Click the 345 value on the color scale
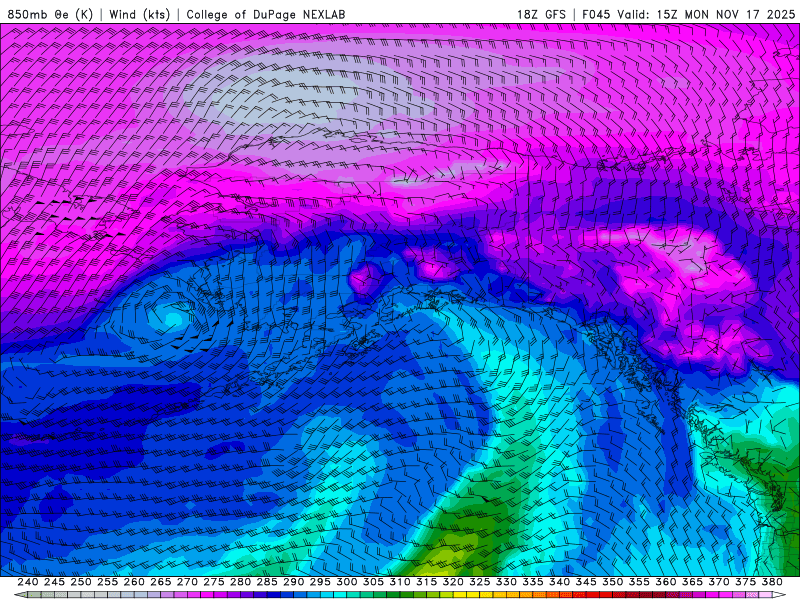This screenshot has width=800, height=600. pos(586,582)
